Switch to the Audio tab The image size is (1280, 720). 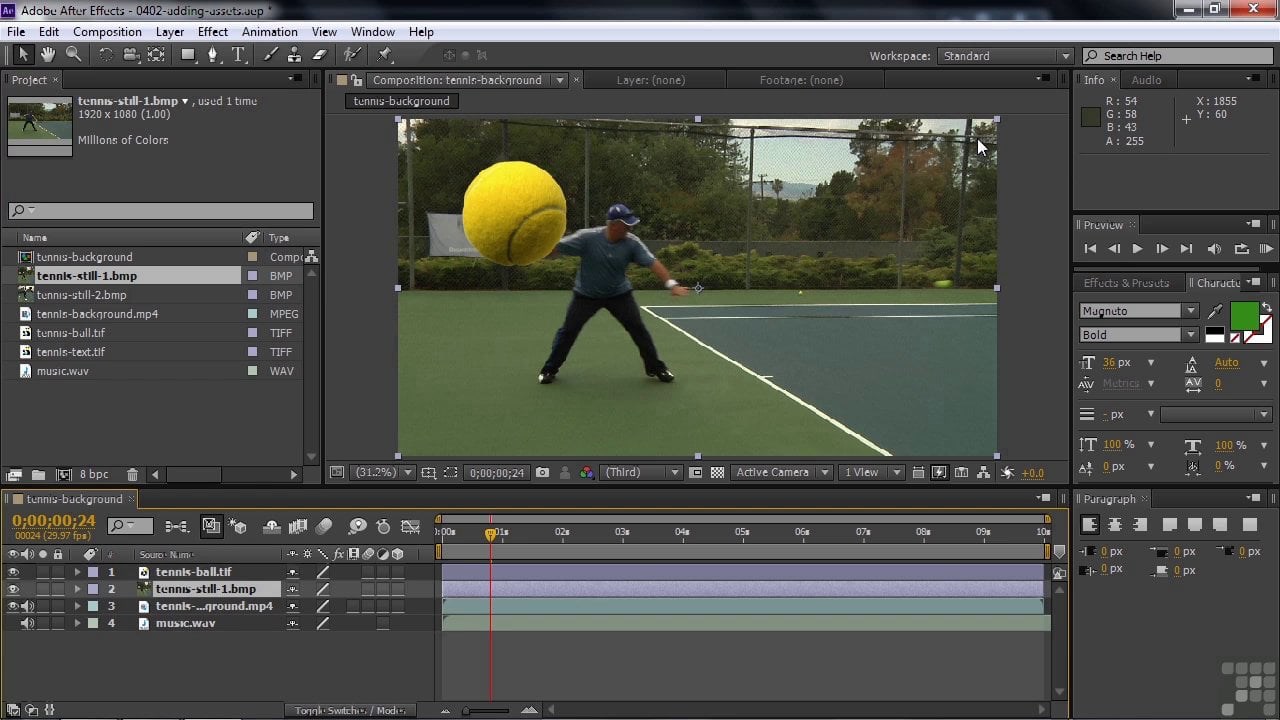1147,79
